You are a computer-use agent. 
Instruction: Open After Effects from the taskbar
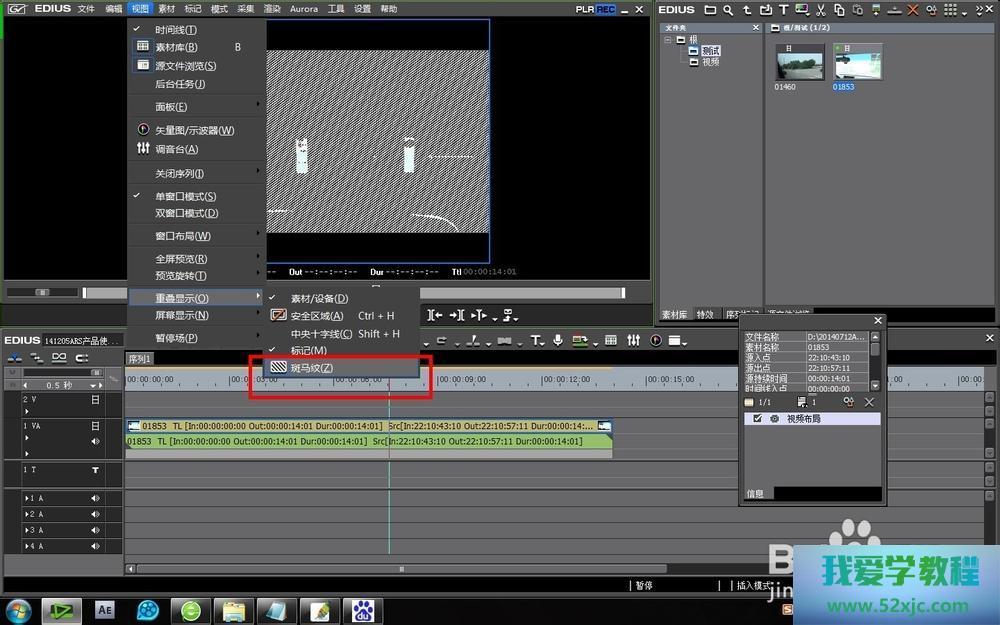[104, 609]
